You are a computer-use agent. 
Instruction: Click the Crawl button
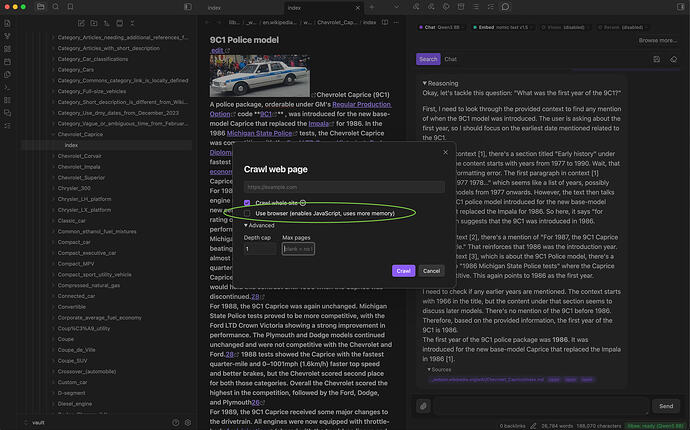[403, 271]
